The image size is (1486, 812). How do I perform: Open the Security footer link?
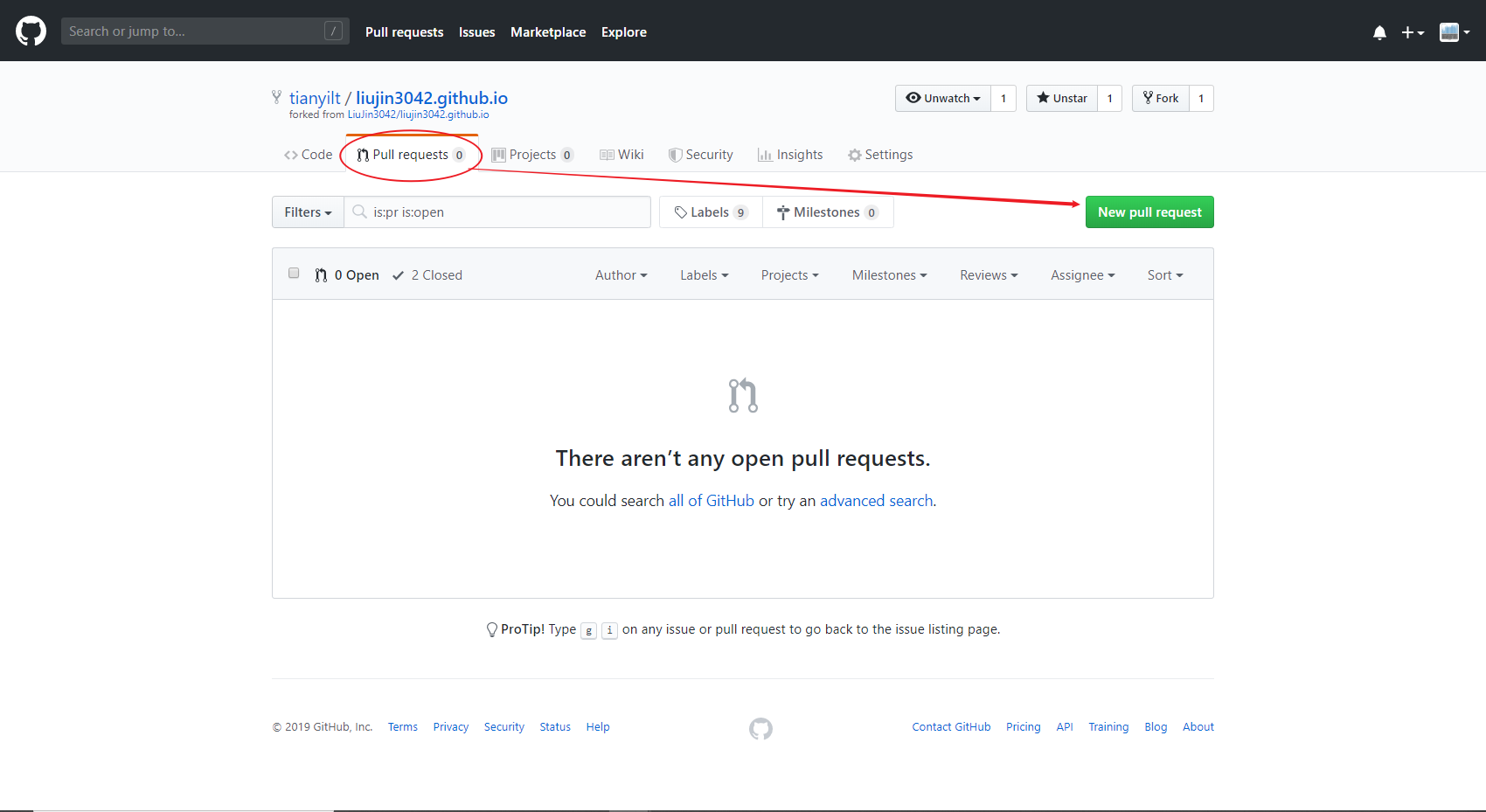(504, 727)
